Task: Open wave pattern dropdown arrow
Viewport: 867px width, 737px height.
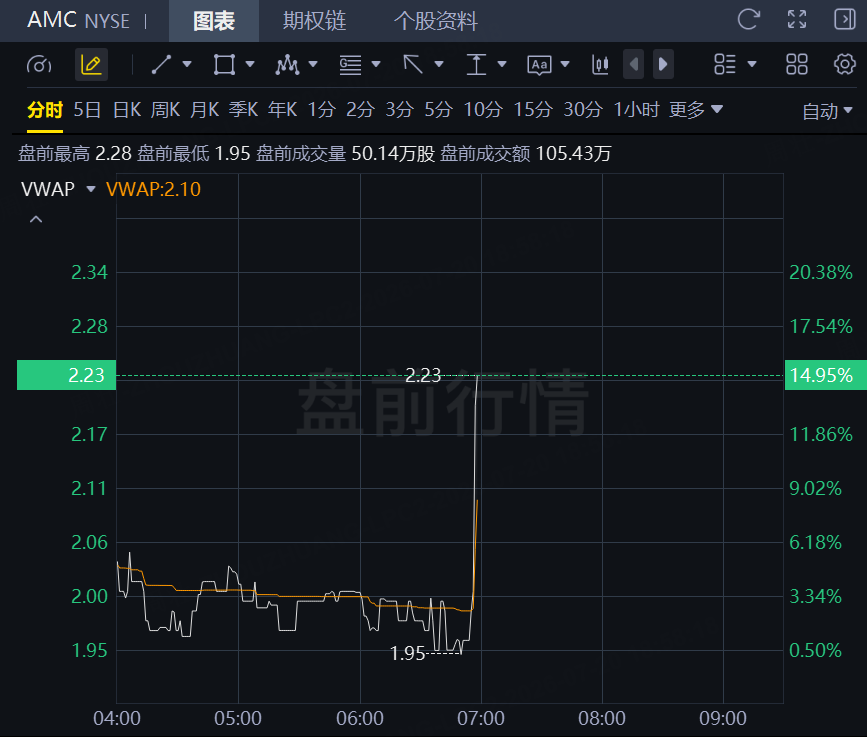Action: coord(313,64)
